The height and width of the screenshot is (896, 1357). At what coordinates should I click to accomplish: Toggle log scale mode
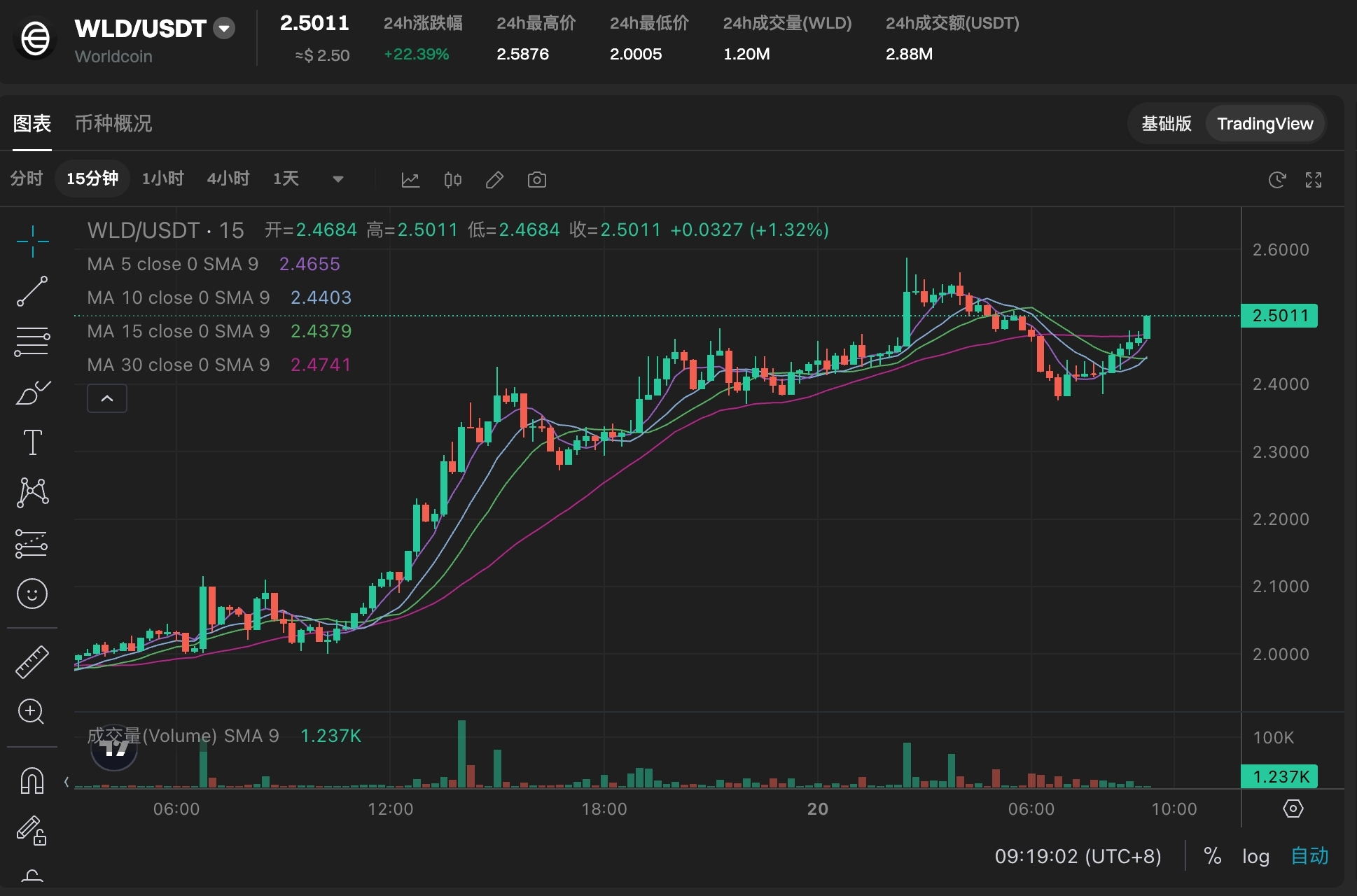[1256, 856]
